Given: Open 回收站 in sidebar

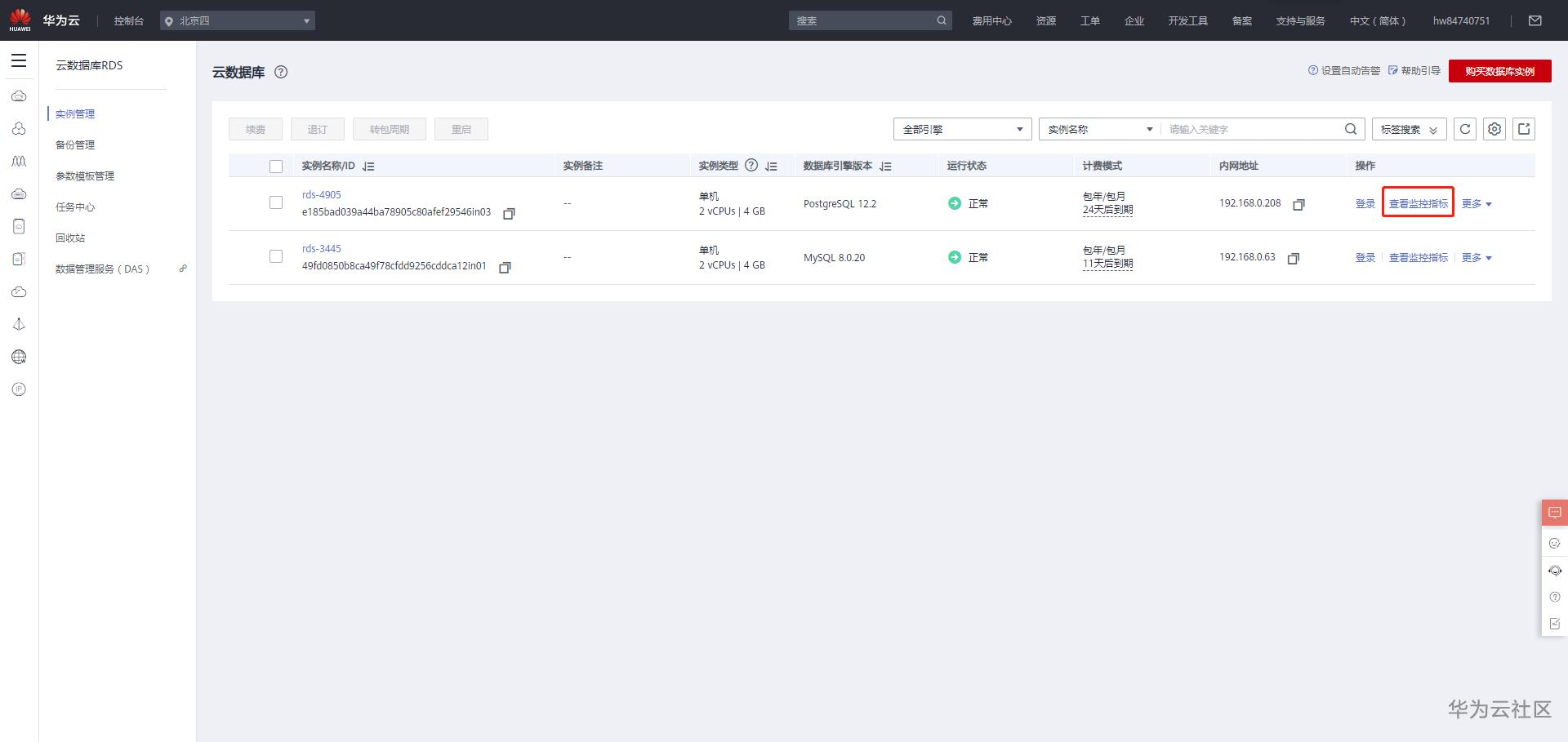Looking at the screenshot, I should click(70, 238).
